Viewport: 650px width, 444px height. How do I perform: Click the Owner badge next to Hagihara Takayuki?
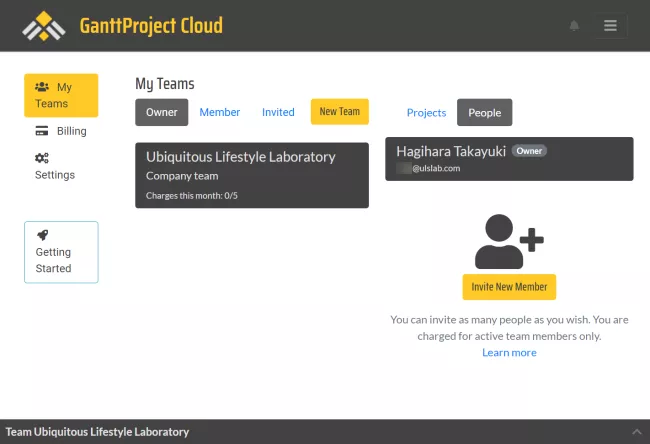pos(529,151)
